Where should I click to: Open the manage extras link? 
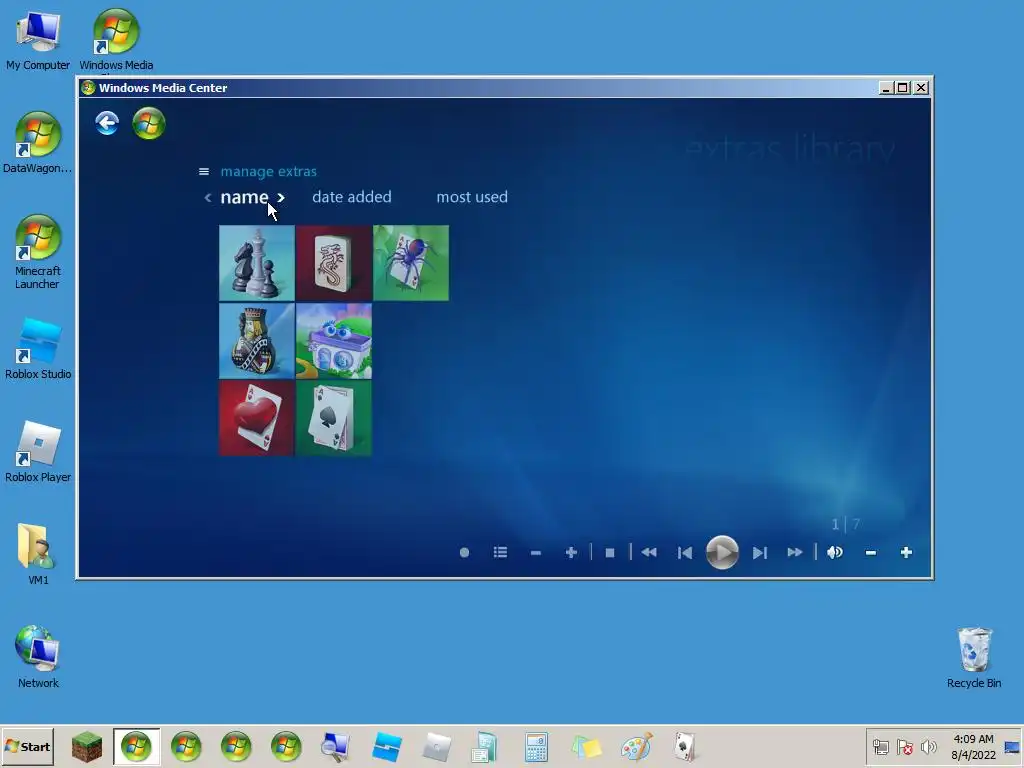268,172
